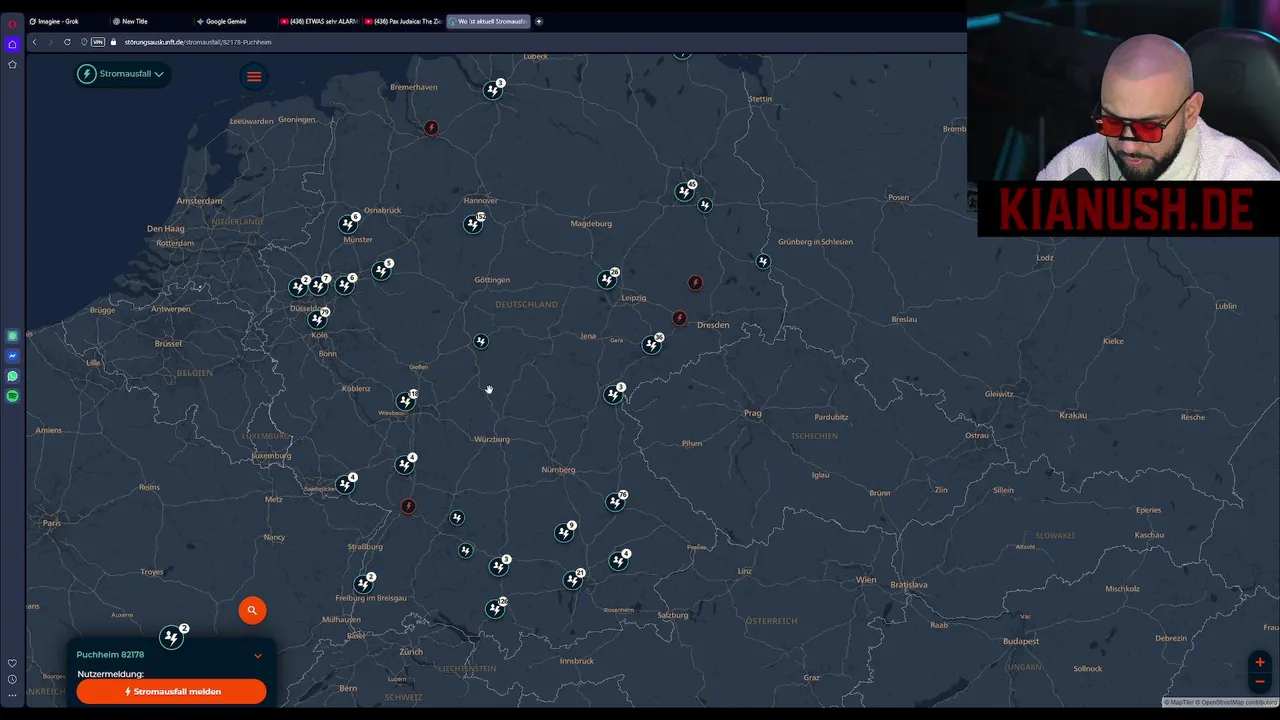Viewport: 1280px width, 720px height.
Task: Click outage marker near Köln
Action: [x=318, y=319]
